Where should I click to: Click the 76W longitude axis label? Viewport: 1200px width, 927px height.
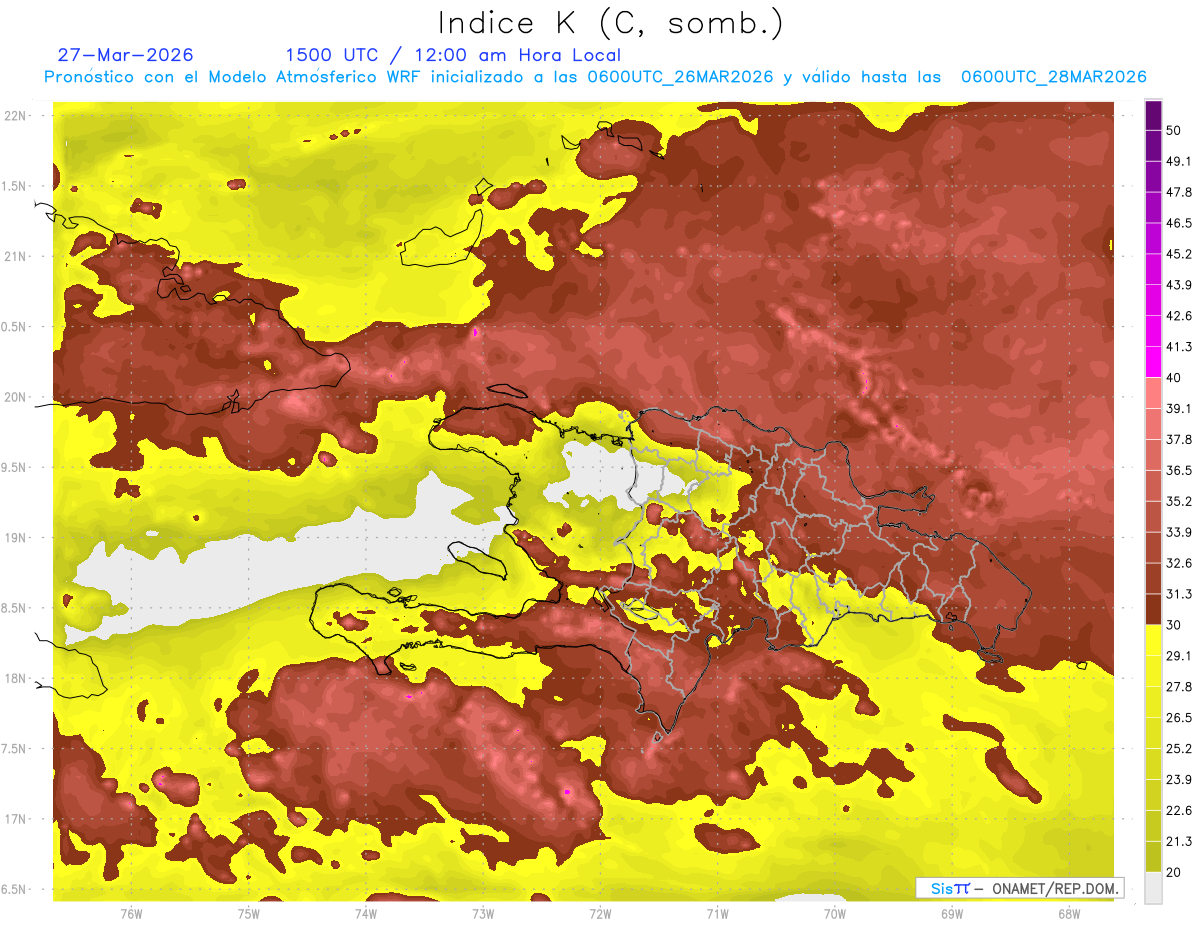131,913
